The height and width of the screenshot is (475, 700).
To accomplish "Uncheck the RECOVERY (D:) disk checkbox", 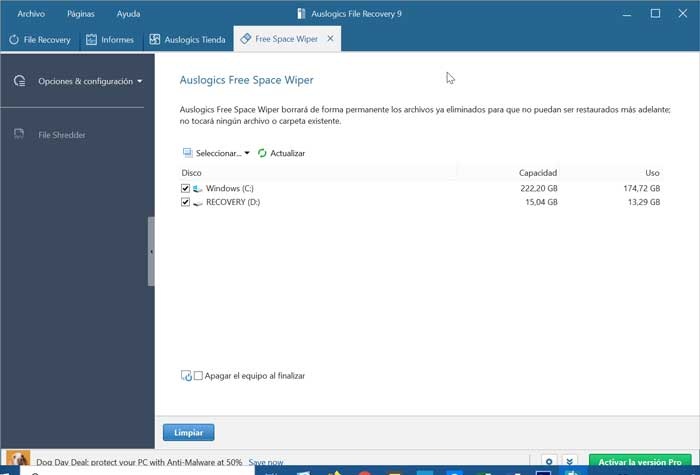I will pos(185,202).
